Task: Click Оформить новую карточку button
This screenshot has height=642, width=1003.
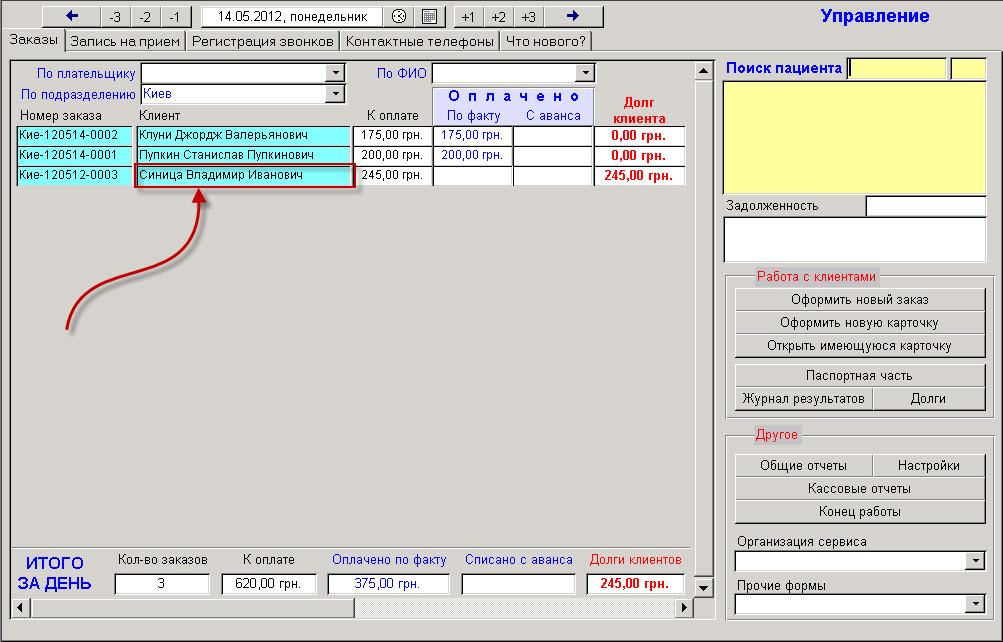Action: coord(860,323)
